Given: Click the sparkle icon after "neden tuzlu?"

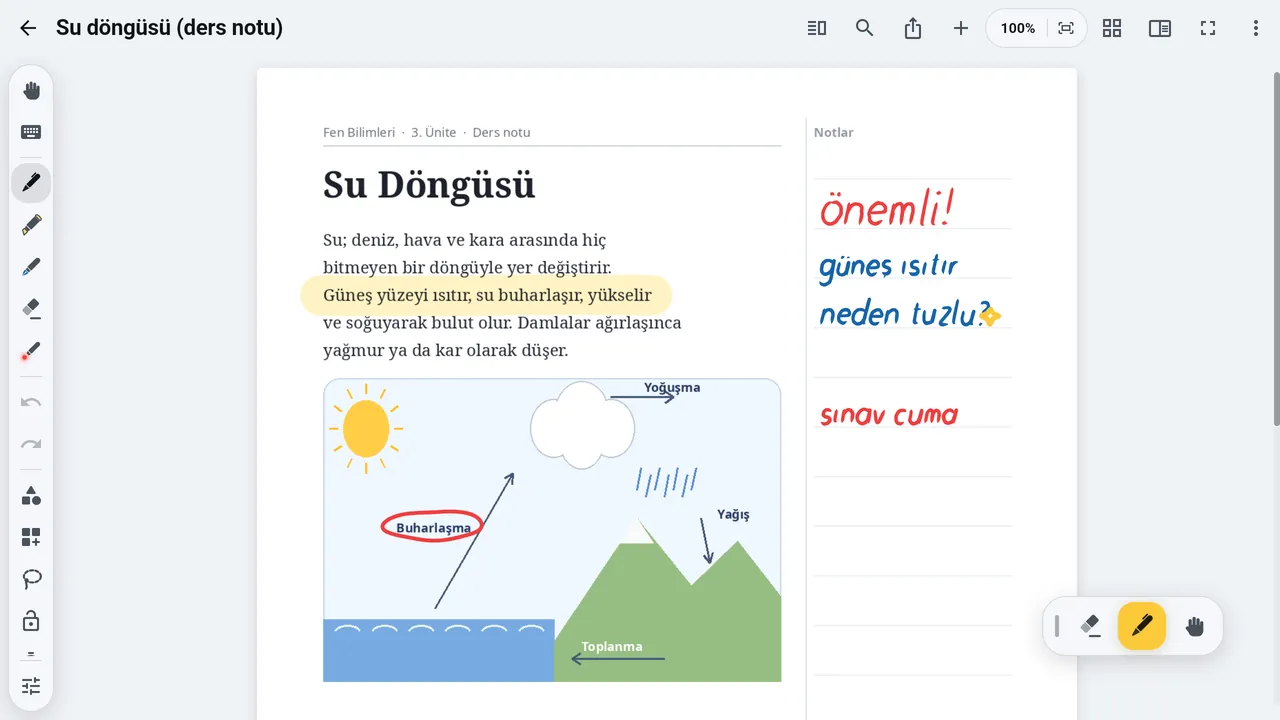Looking at the screenshot, I should 990,316.
